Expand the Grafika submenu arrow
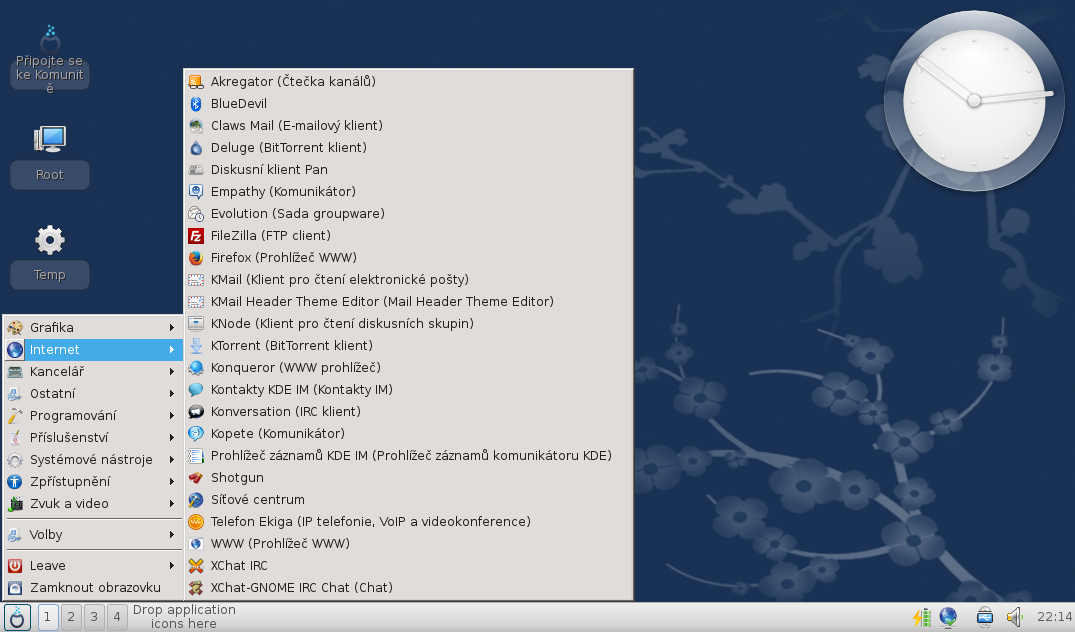The height and width of the screenshot is (632, 1075). (x=171, y=328)
